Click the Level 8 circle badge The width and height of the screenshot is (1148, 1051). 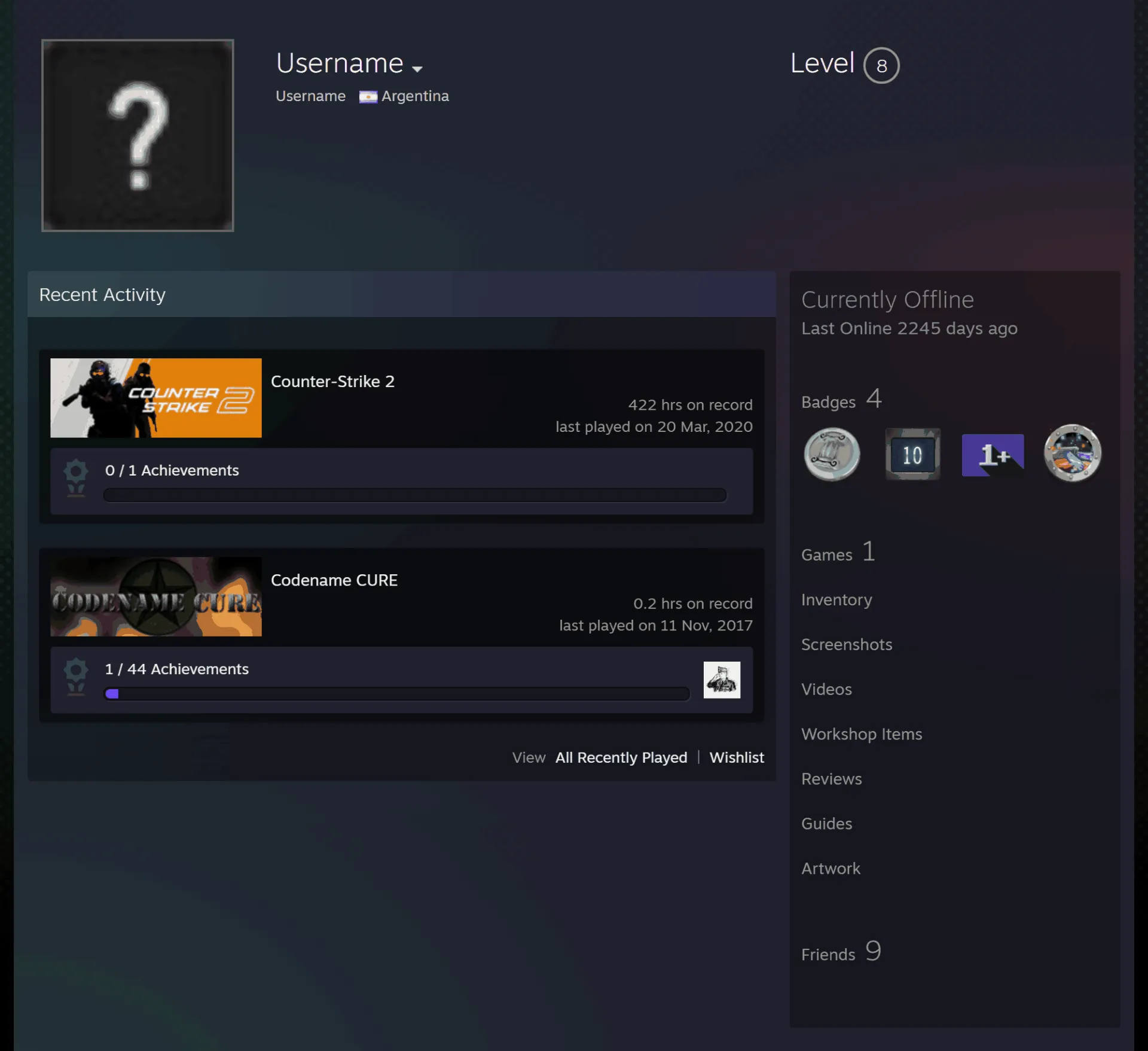pyautogui.click(x=881, y=65)
